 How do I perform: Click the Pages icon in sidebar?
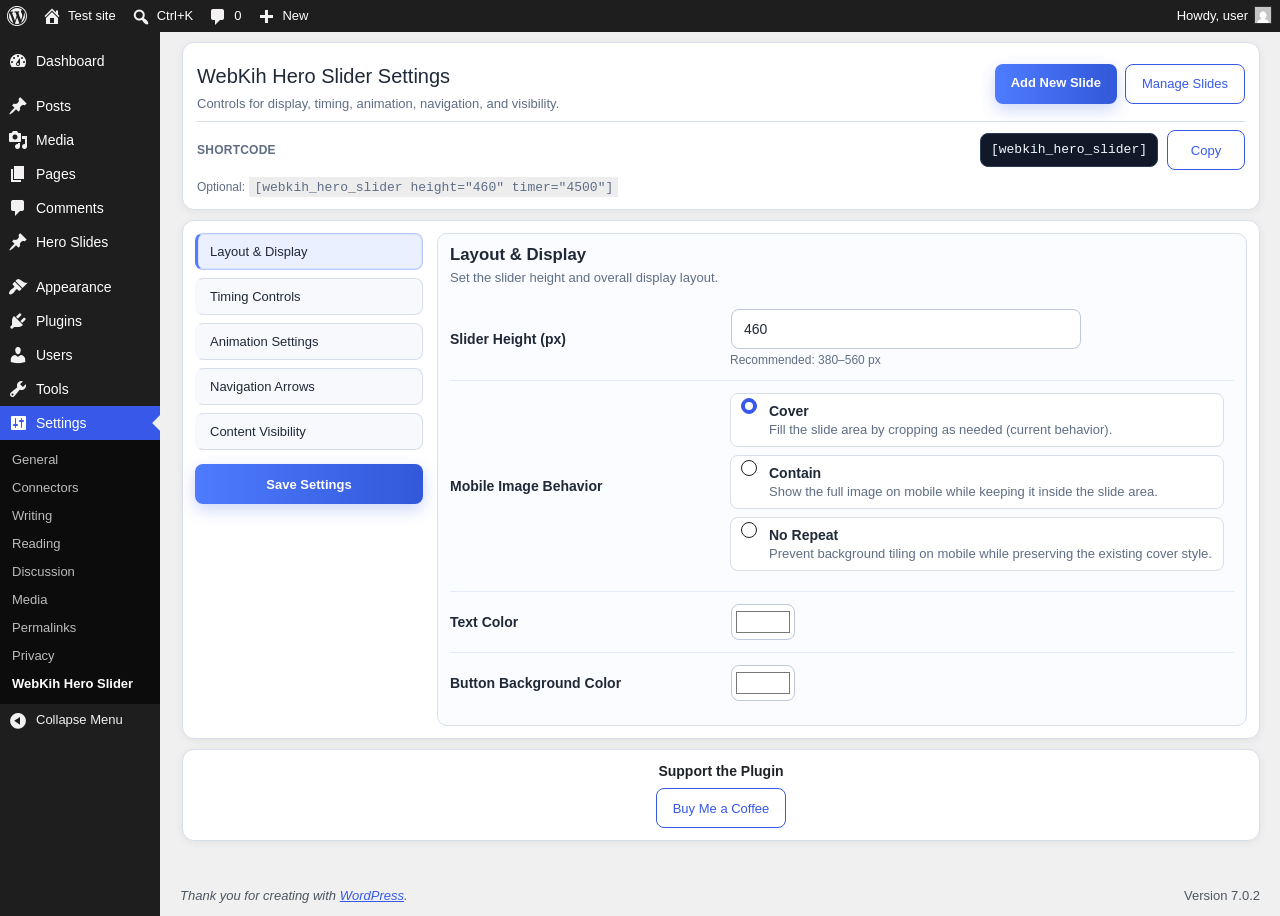18,174
